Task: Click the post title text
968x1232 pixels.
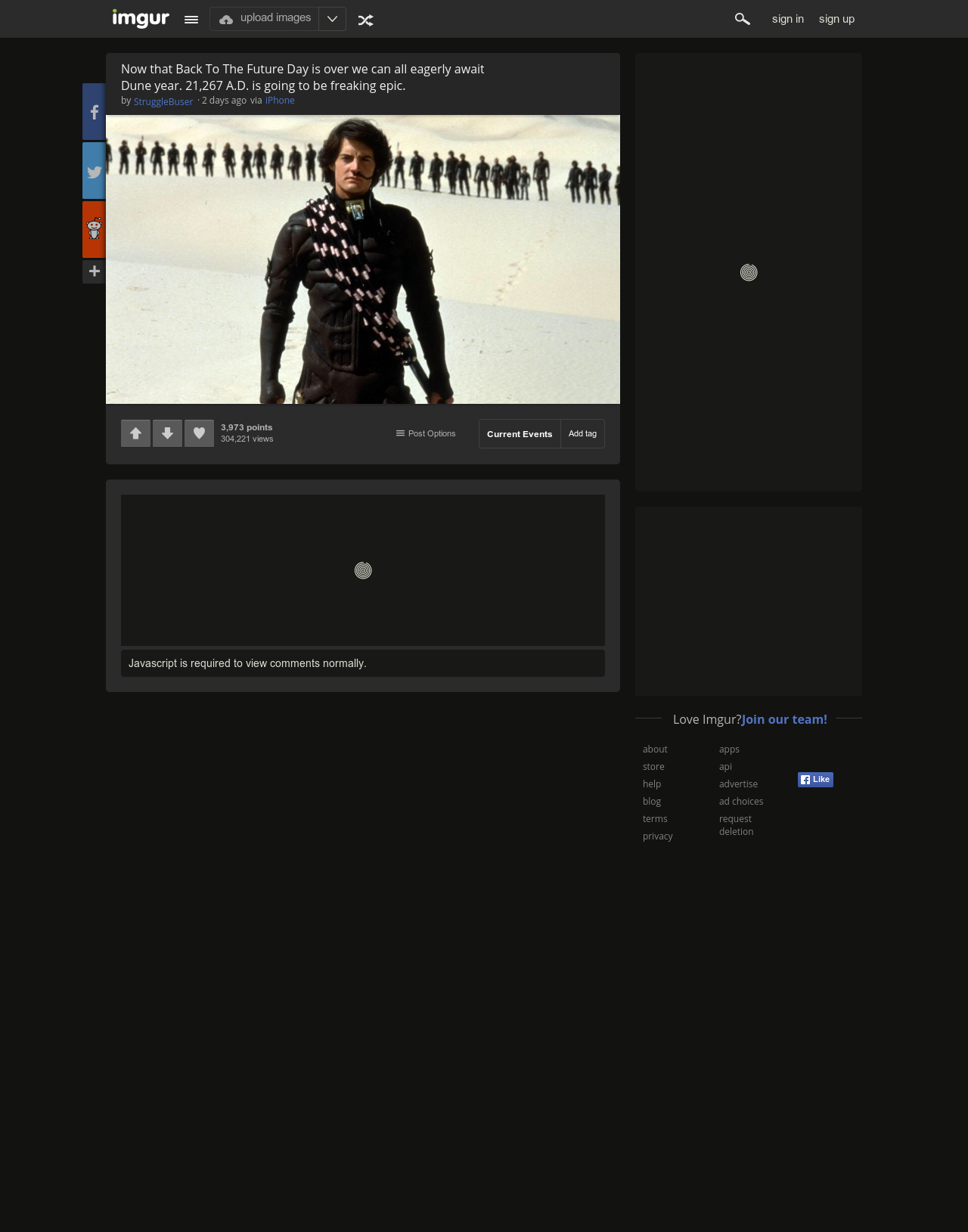Action: coord(302,77)
